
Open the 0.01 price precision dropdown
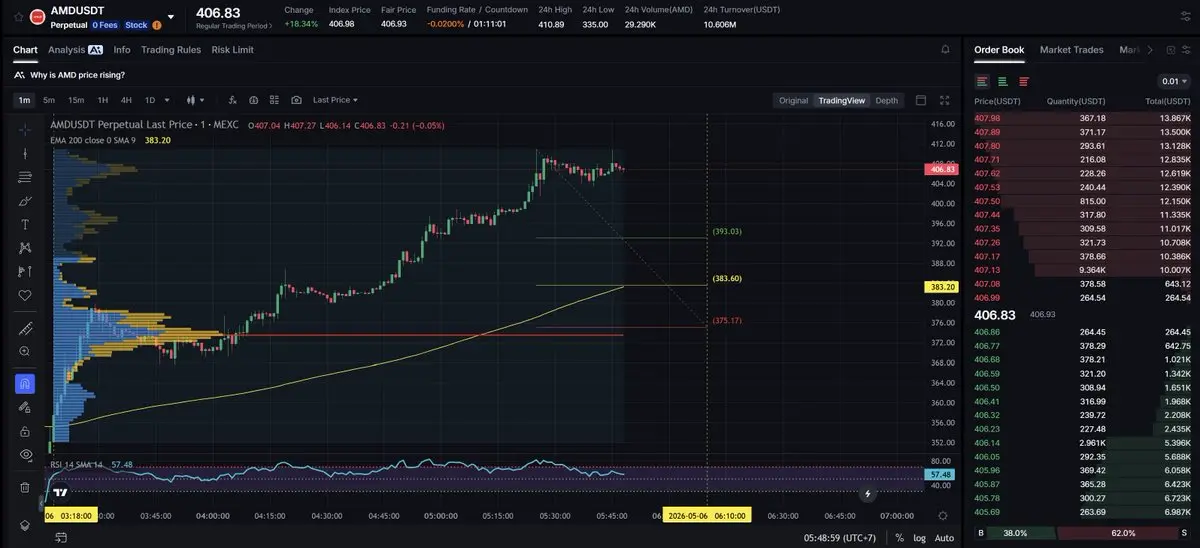tap(1172, 81)
